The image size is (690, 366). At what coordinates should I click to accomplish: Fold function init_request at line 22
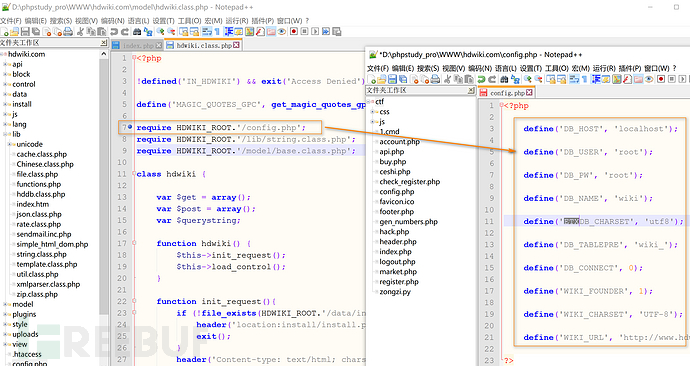134,301
